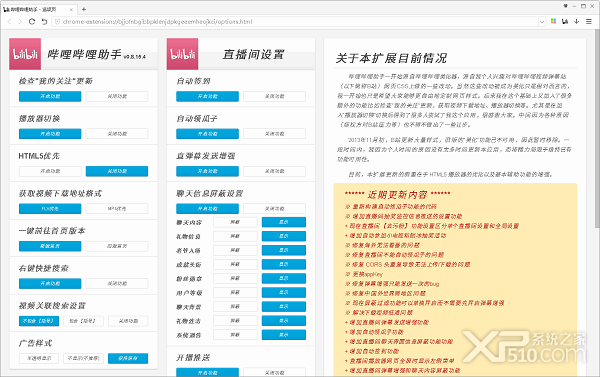The height and width of the screenshot is (377, 600).
Task: Disable HTML5优先 option
Action: [x=117, y=171]
